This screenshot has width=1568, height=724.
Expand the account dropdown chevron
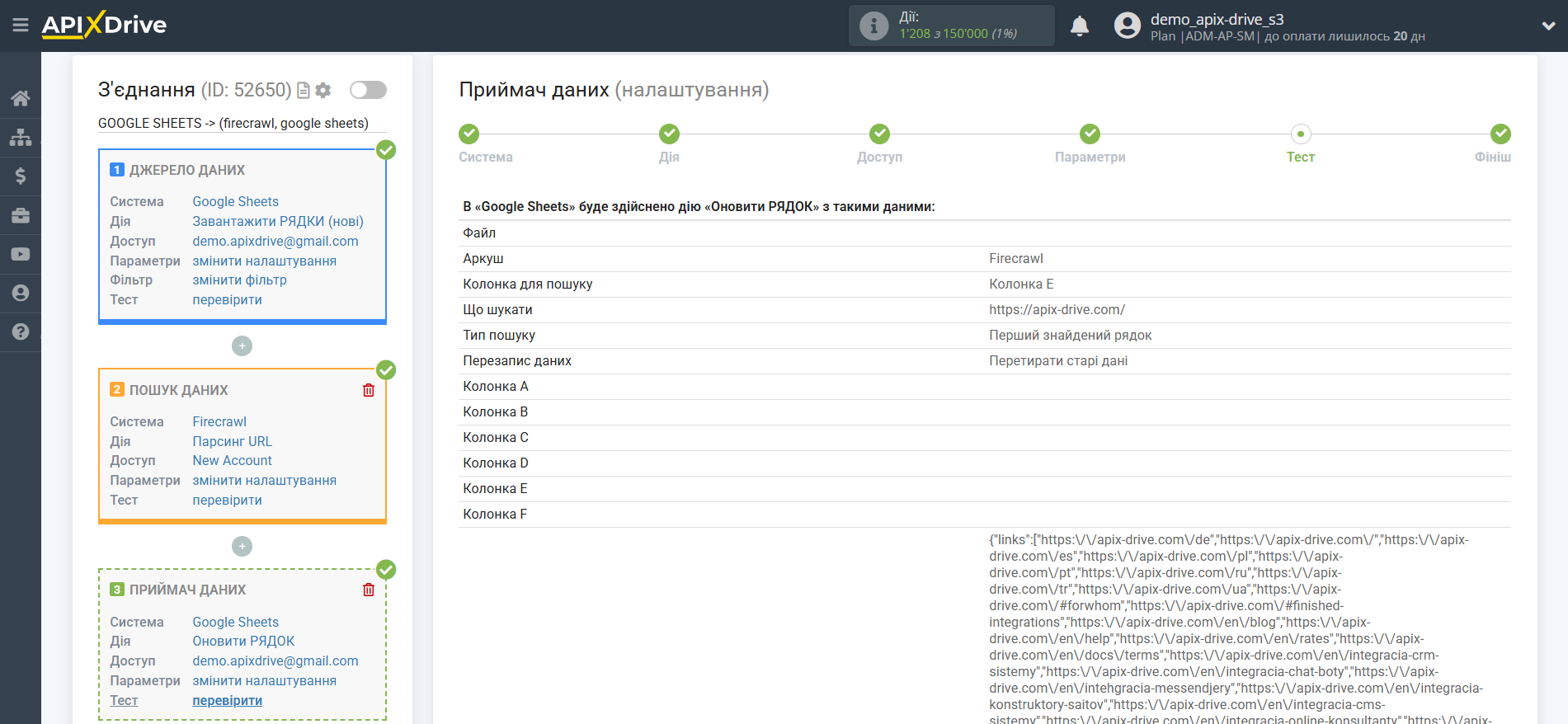coord(1548,26)
